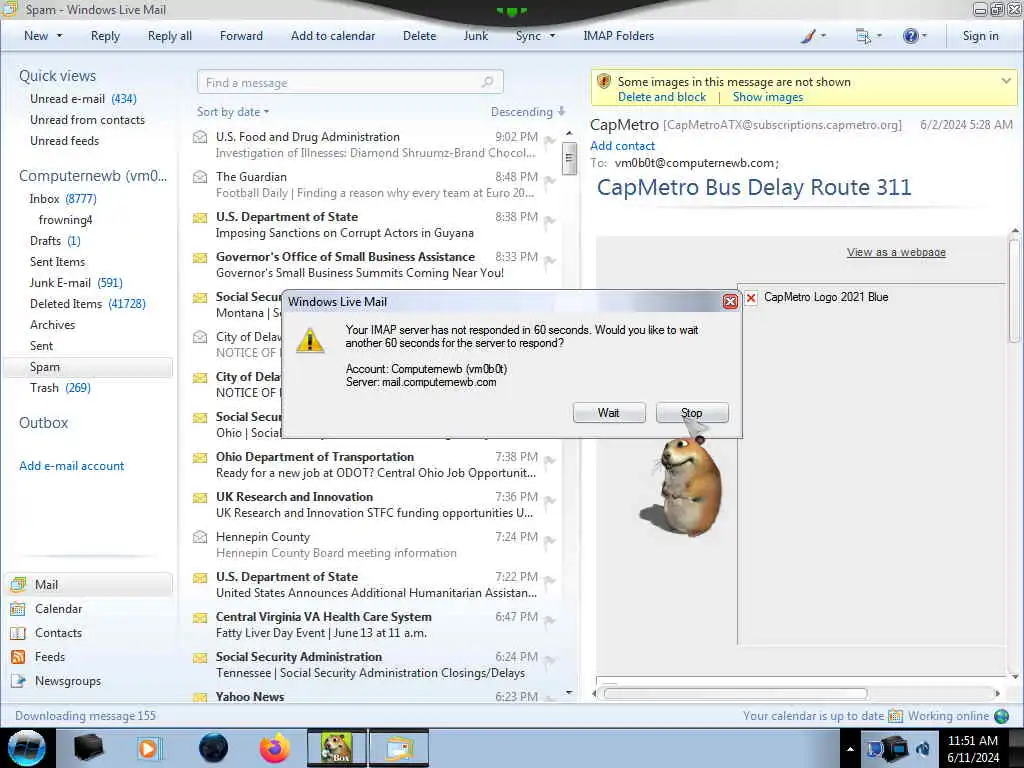
Task: Open U.S. Food and Drug Administration message
Action: coord(376,144)
